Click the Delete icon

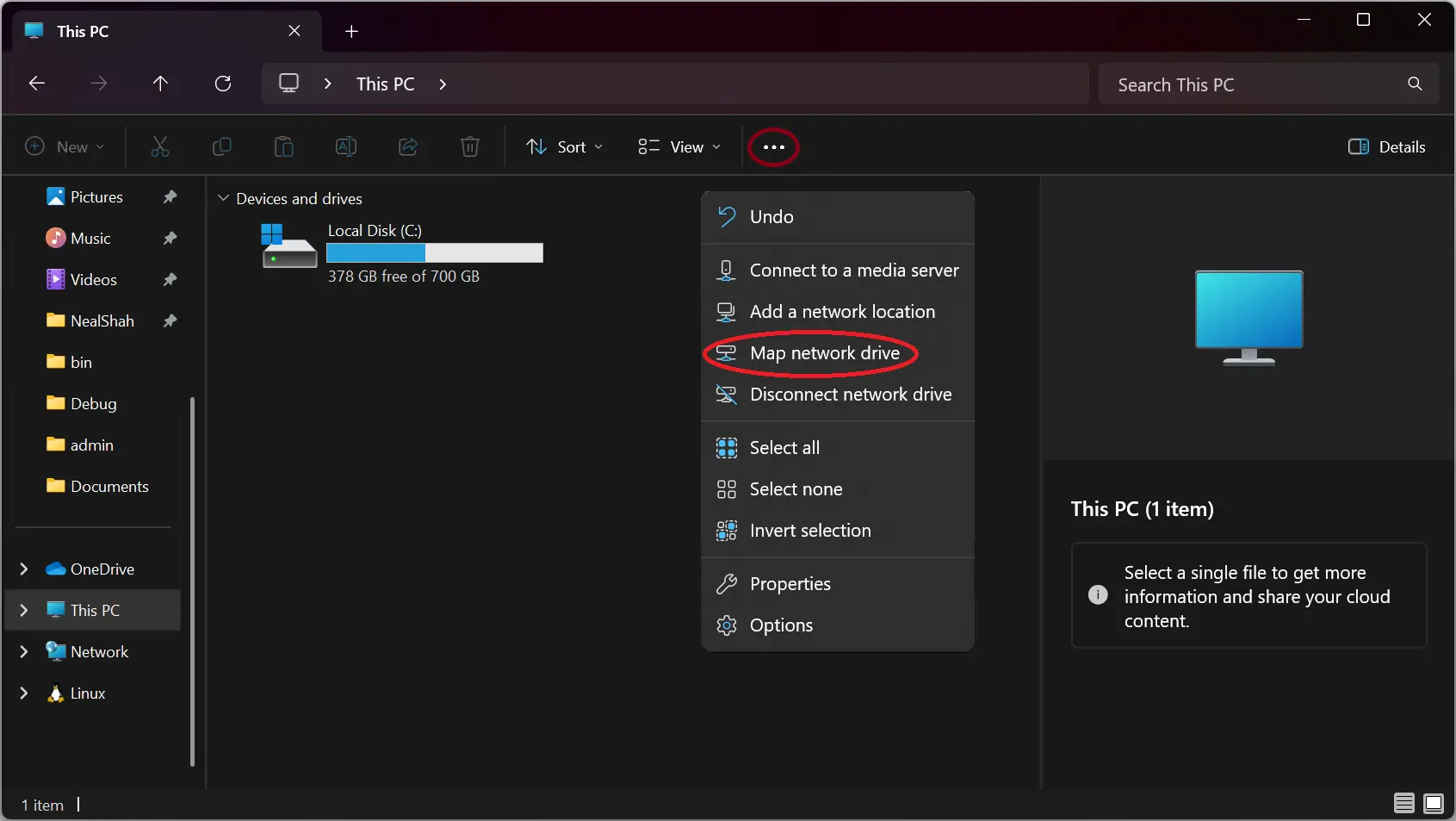(470, 146)
